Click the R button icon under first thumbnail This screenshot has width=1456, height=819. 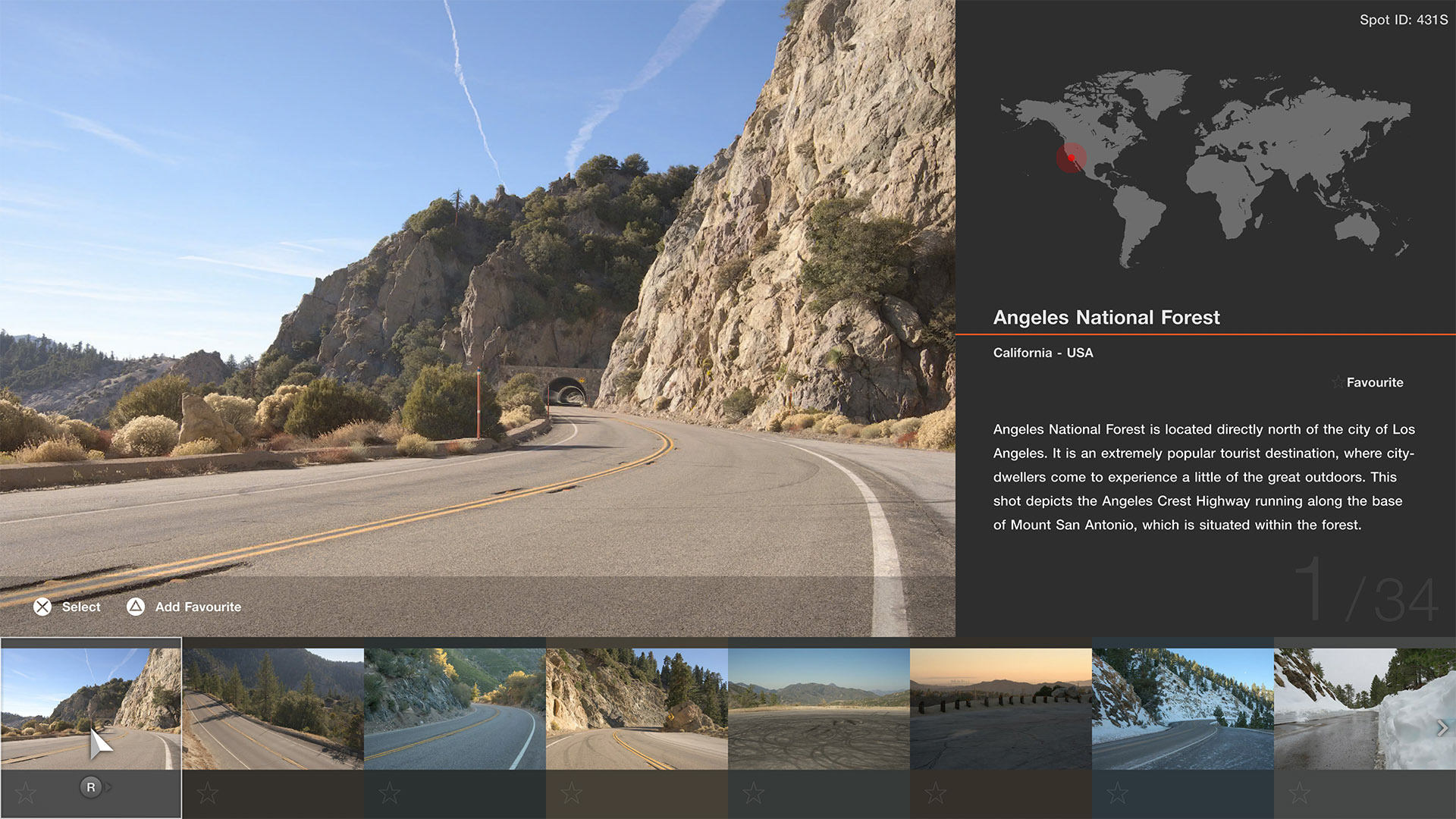click(91, 787)
